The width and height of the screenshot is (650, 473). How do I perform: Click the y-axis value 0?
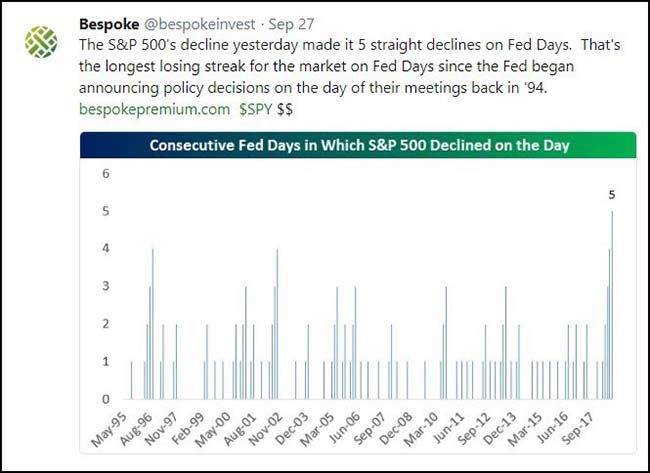104,399
